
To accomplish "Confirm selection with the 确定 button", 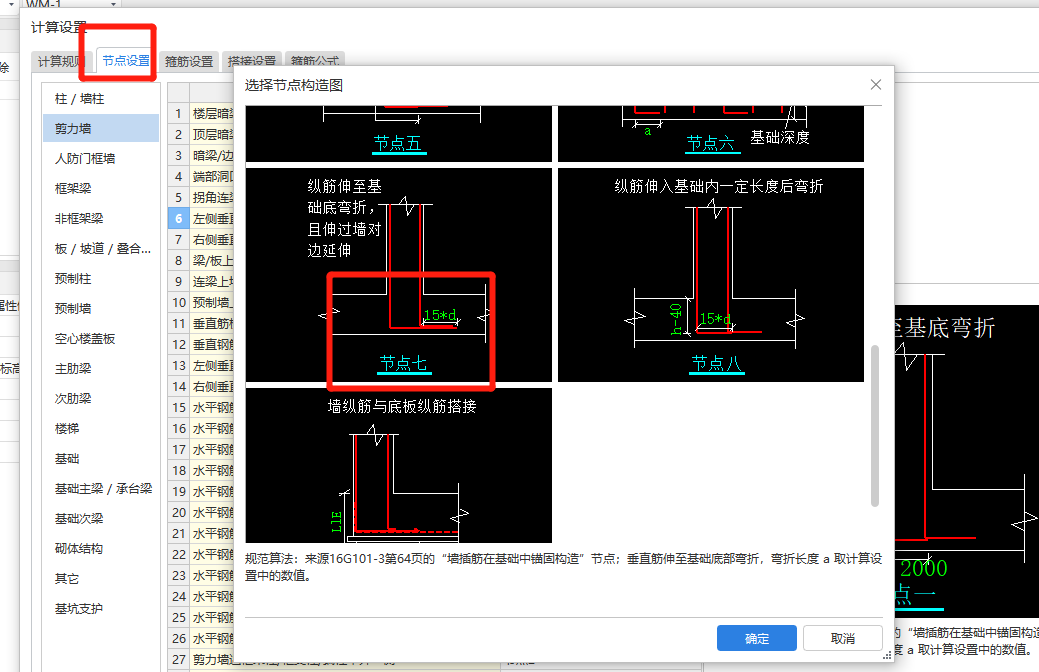I will pos(757,638).
